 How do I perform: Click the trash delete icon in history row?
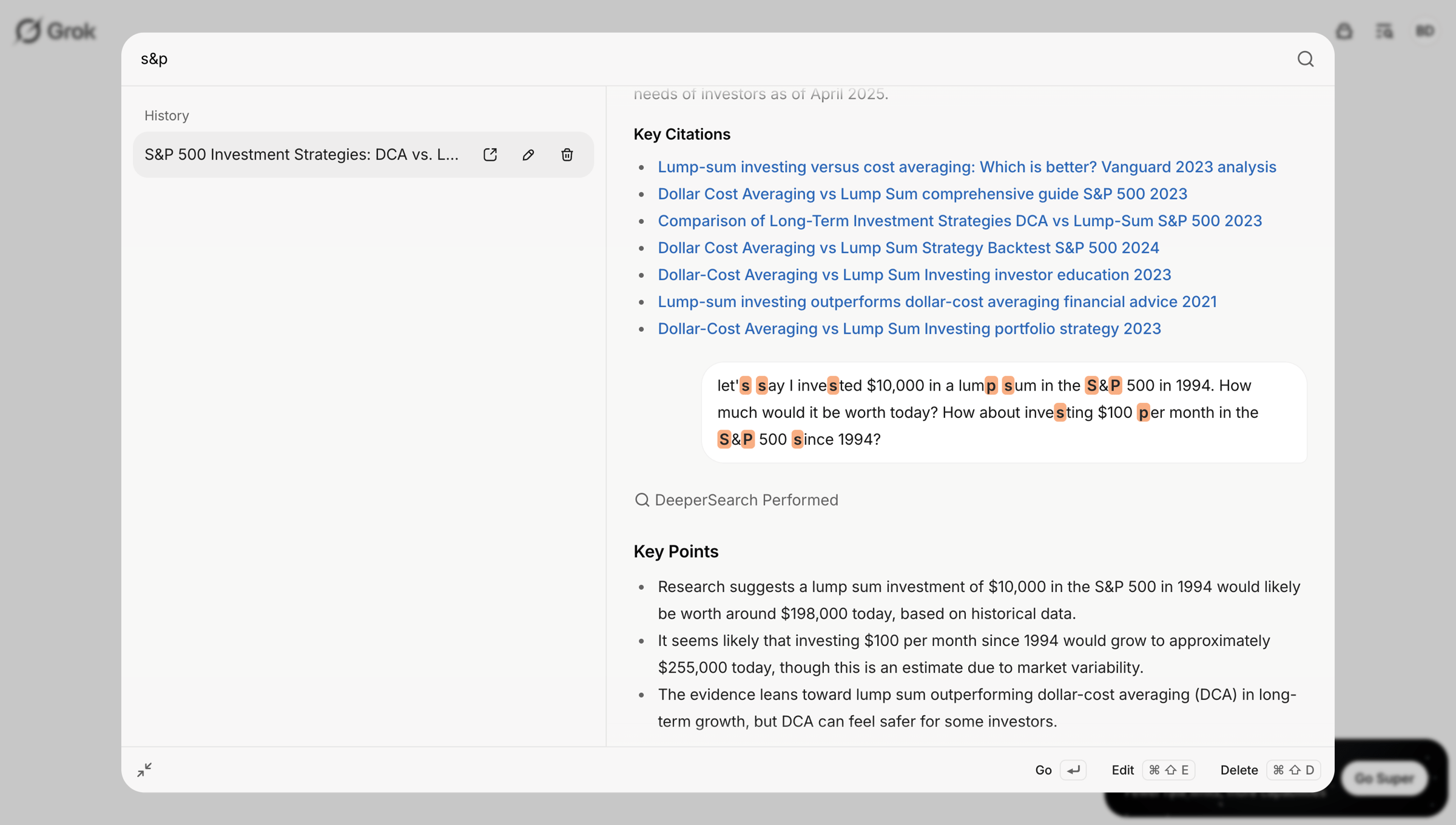coord(567,155)
